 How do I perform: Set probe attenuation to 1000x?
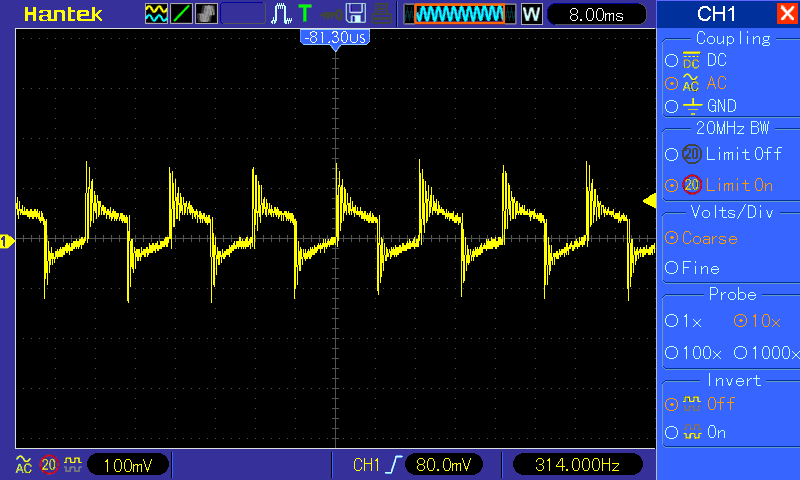[x=767, y=352]
